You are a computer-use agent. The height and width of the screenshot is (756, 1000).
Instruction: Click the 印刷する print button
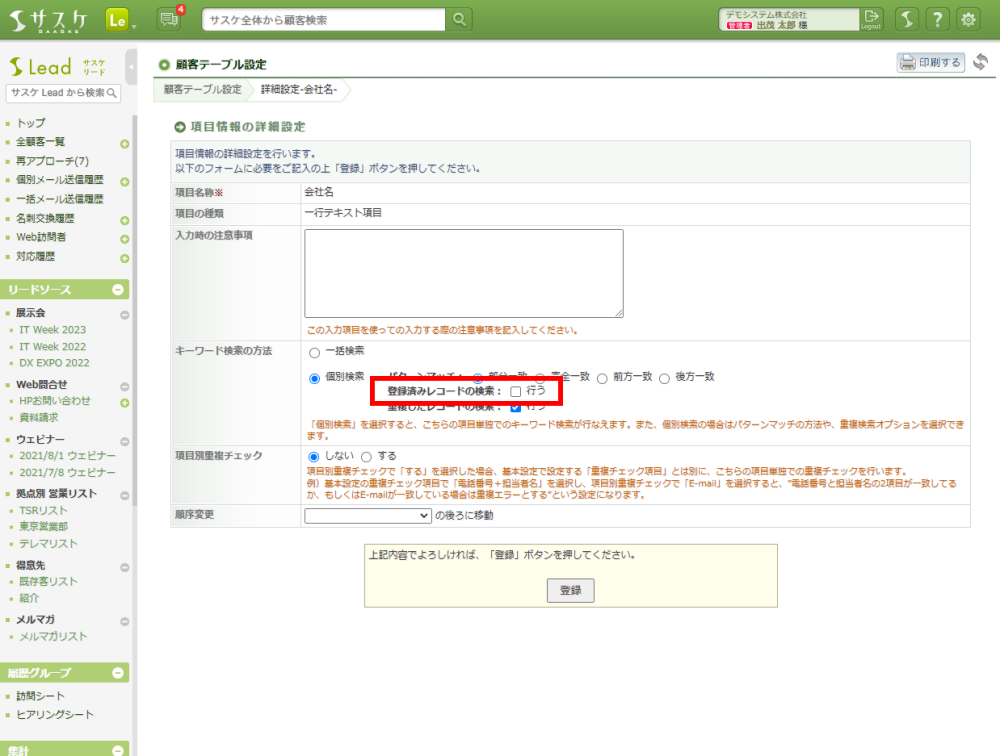(930, 62)
